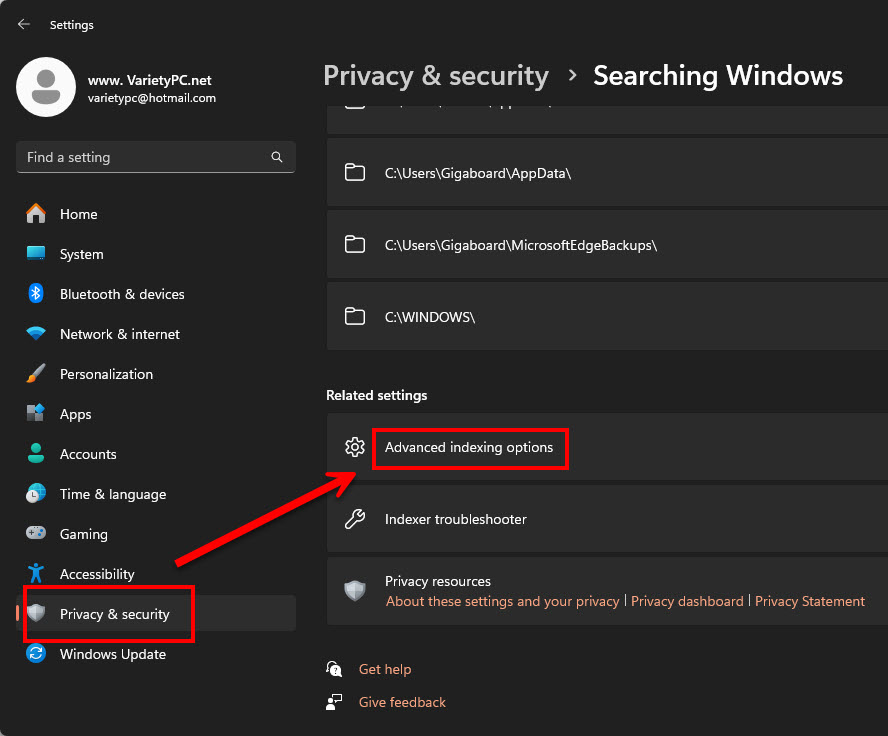Open About these settings and your privacy
The width and height of the screenshot is (888, 736).
click(502, 601)
